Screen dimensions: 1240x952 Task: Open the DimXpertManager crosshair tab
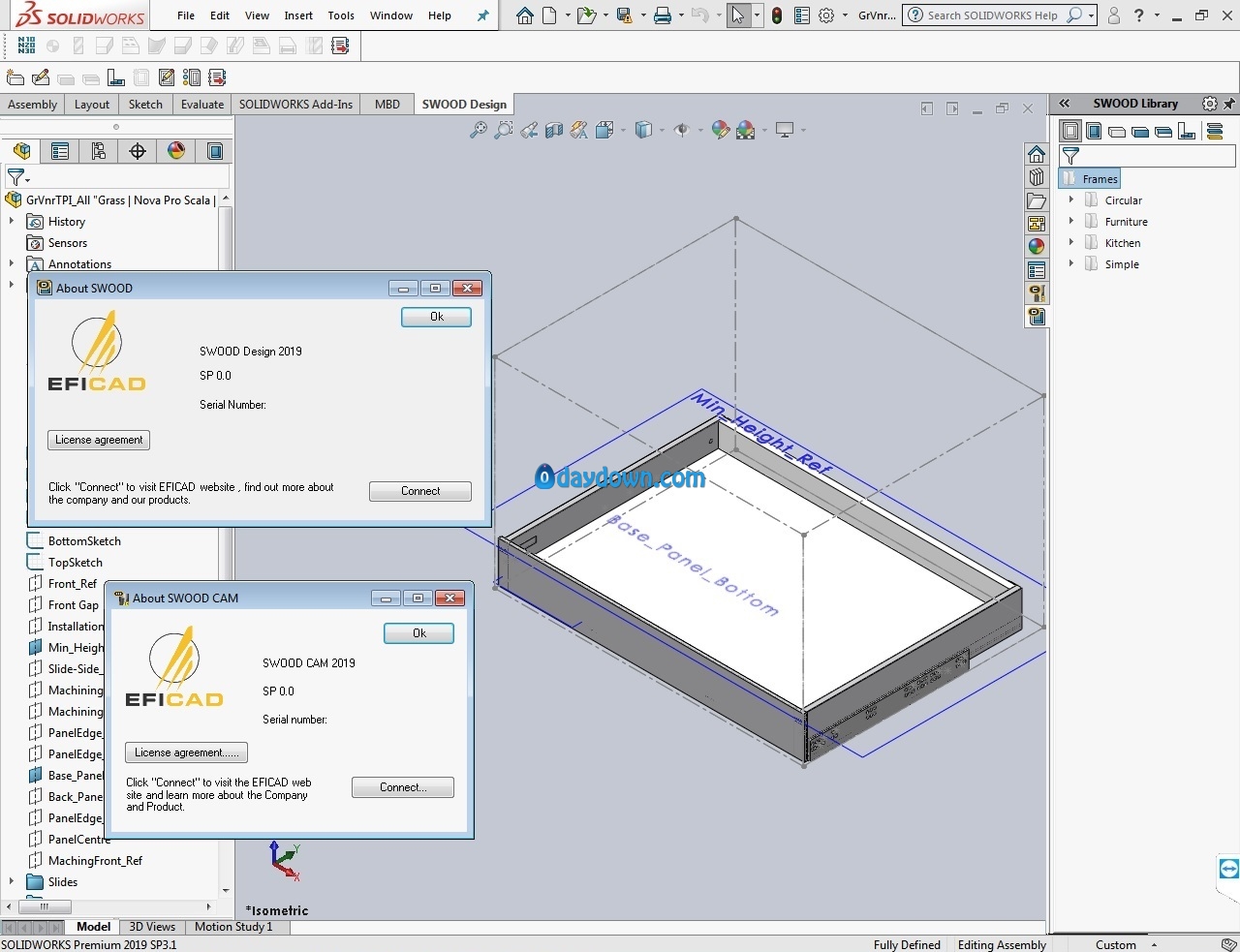[x=138, y=151]
